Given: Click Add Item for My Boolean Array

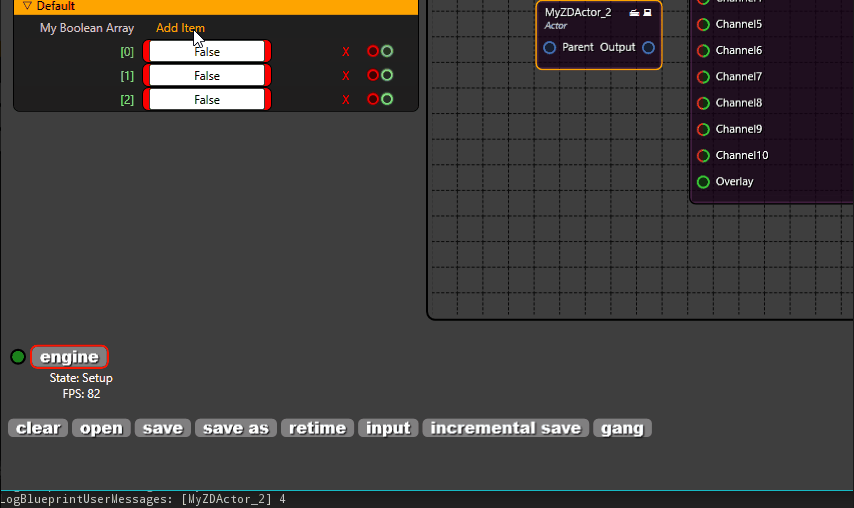Looking at the screenshot, I should (x=180, y=28).
